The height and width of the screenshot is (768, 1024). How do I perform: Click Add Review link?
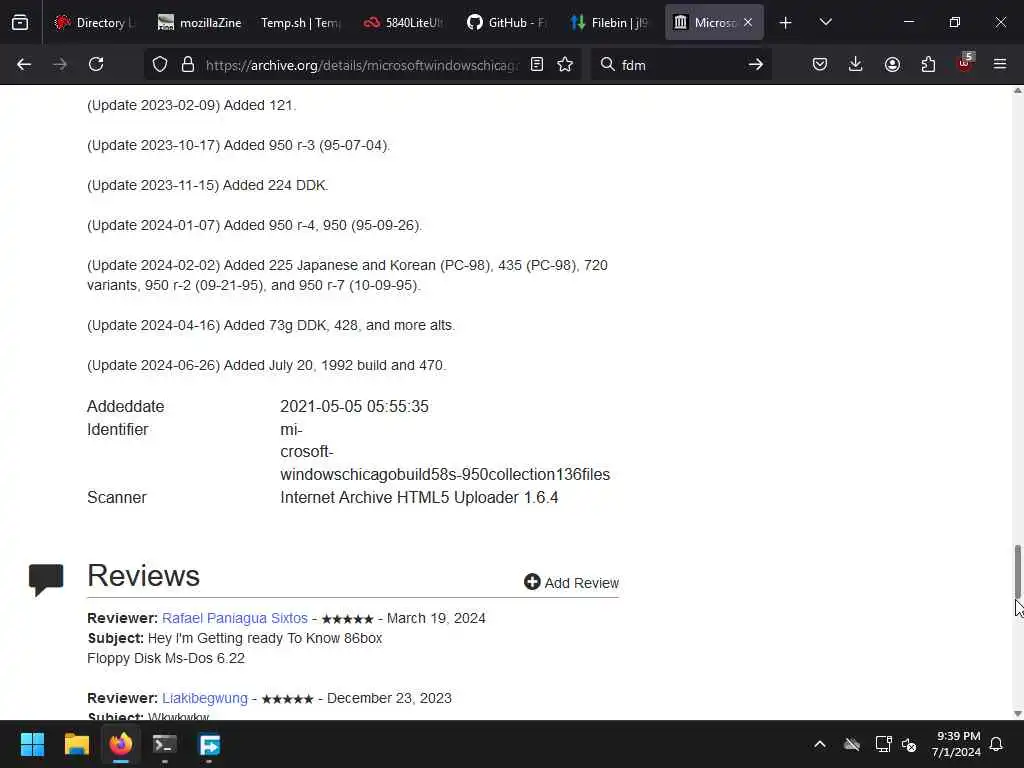571,583
